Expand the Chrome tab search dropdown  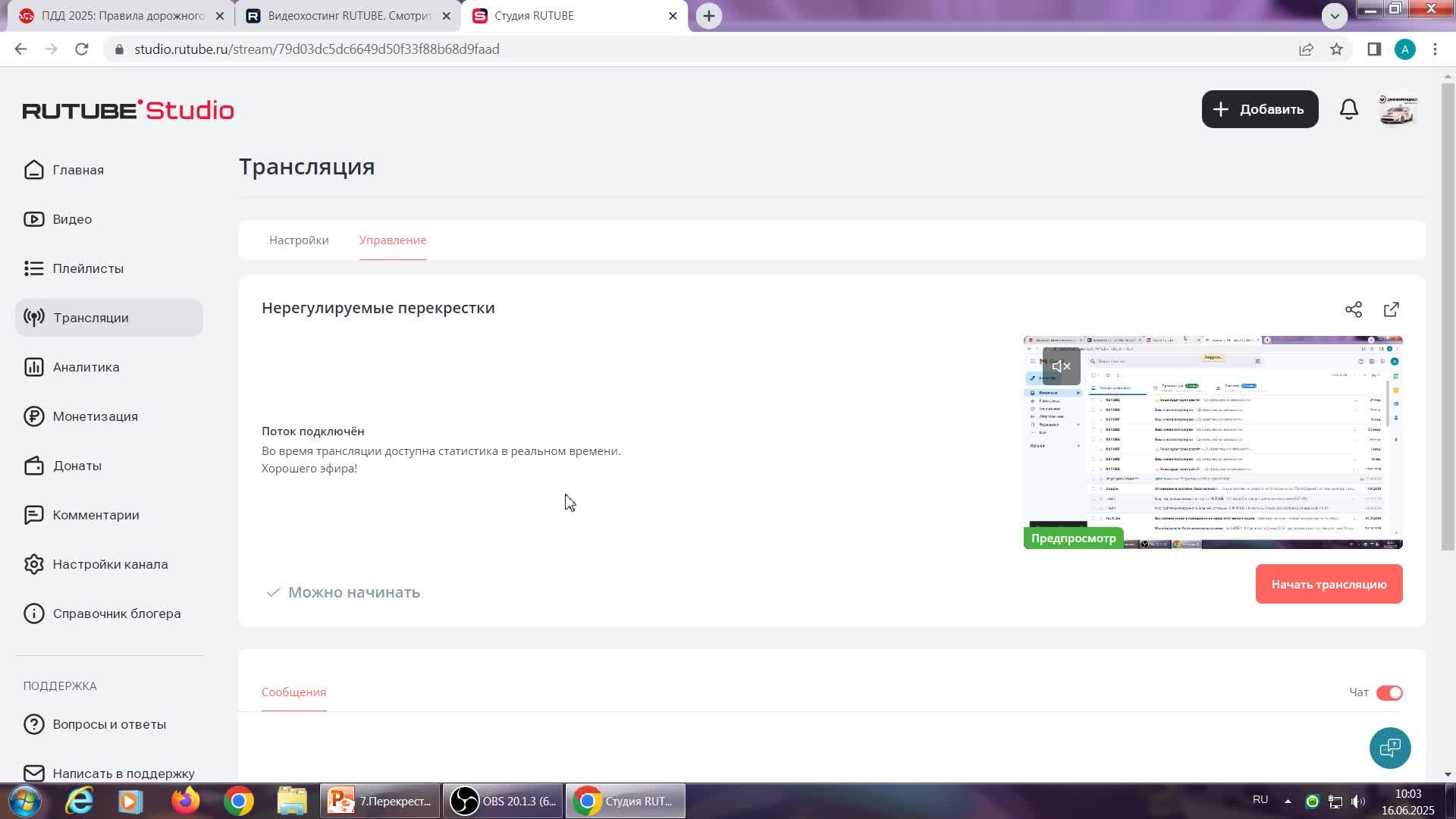1335,15
